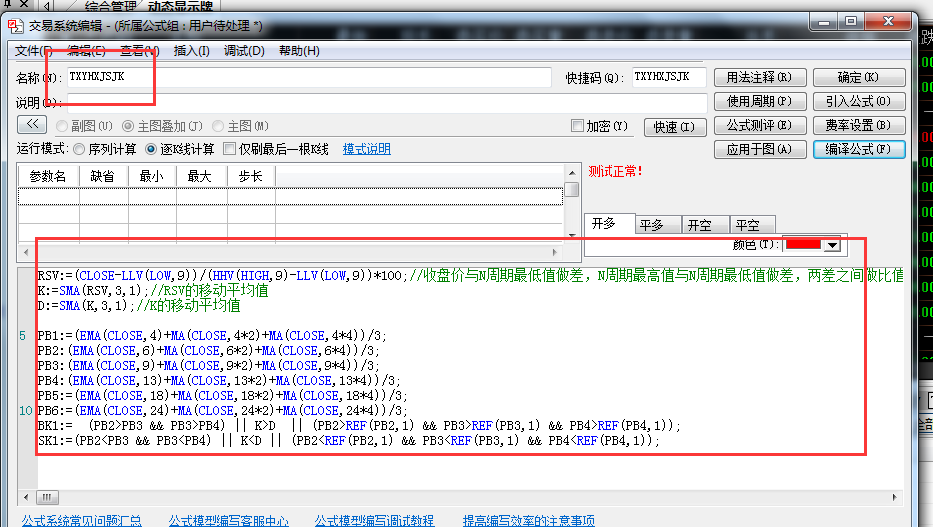Click the 交易系统编辑 title bar icon
The image size is (933, 527).
point(15,26)
